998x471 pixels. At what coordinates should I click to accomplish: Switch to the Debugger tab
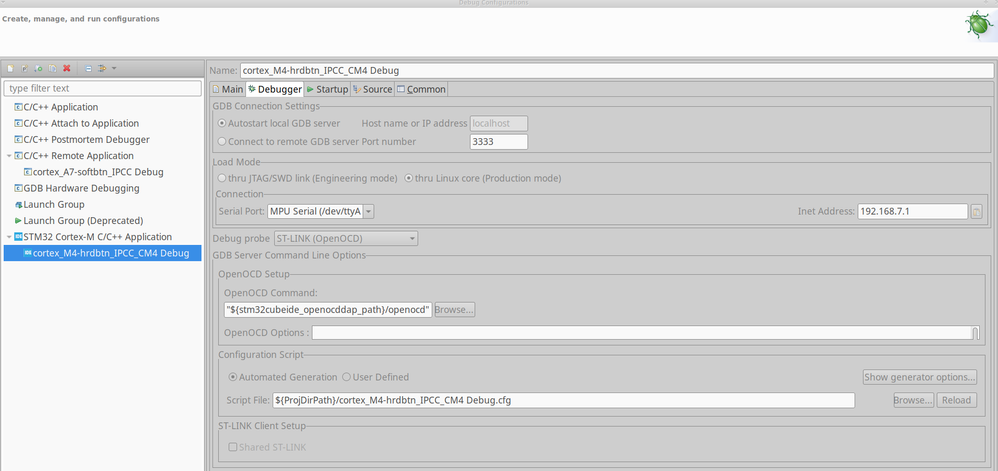coord(275,89)
